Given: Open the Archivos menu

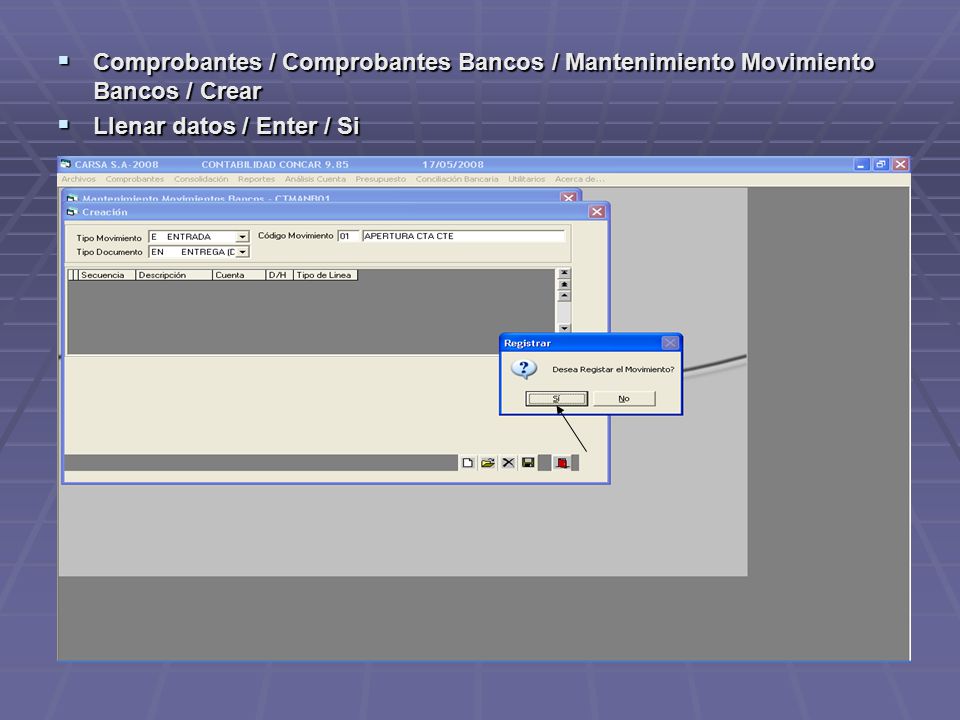Looking at the screenshot, I should pyautogui.click(x=78, y=179).
